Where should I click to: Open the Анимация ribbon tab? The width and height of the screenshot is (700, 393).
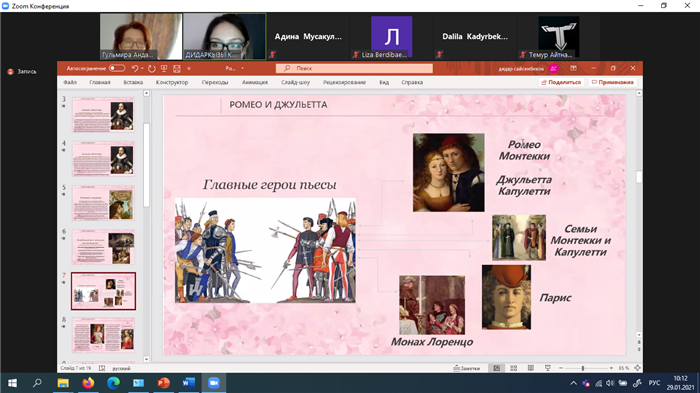click(x=255, y=82)
